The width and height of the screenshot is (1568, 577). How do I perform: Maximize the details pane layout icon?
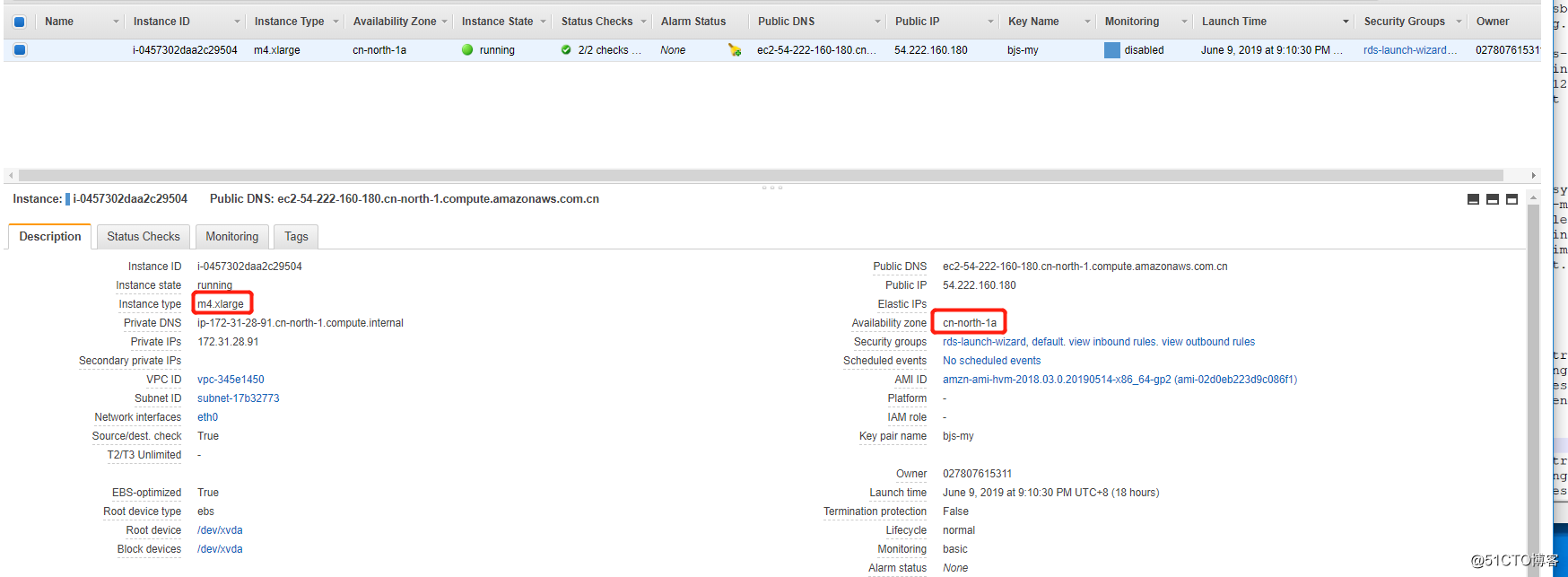click(x=1511, y=199)
